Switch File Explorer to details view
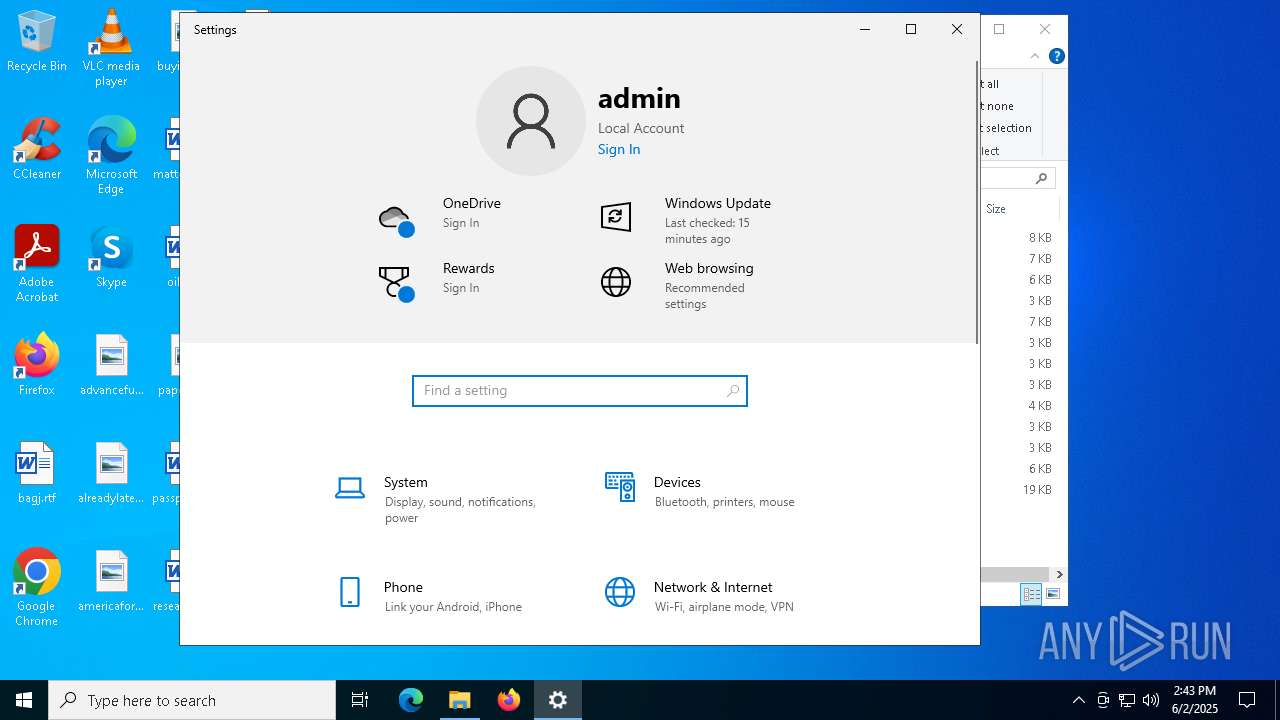This screenshot has width=1280, height=720. pyautogui.click(x=1031, y=594)
